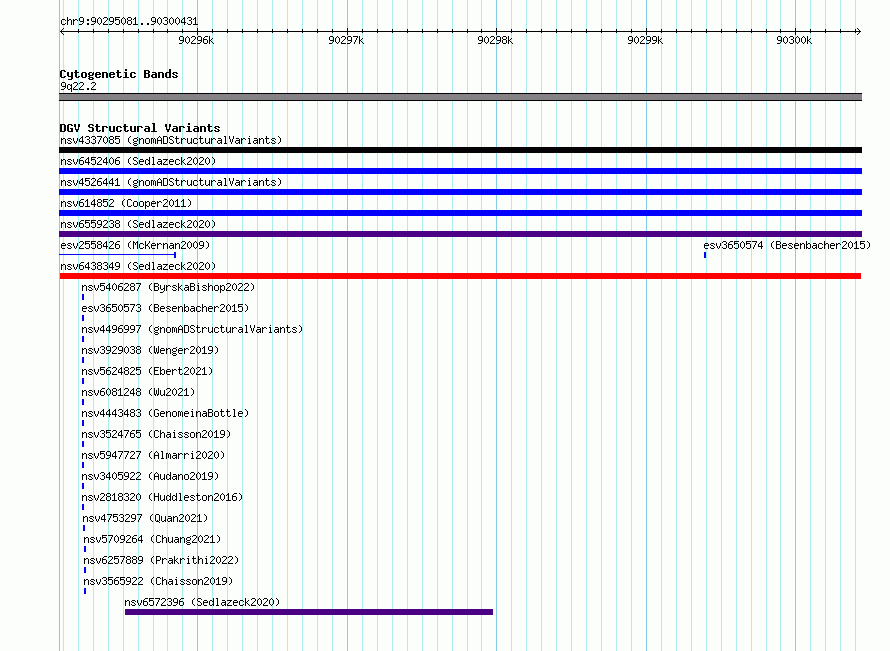This screenshot has height=651, width=890.
Task: Open the nsv6438349 (Sedlazeck2020) label
Action: pyautogui.click(x=138, y=266)
